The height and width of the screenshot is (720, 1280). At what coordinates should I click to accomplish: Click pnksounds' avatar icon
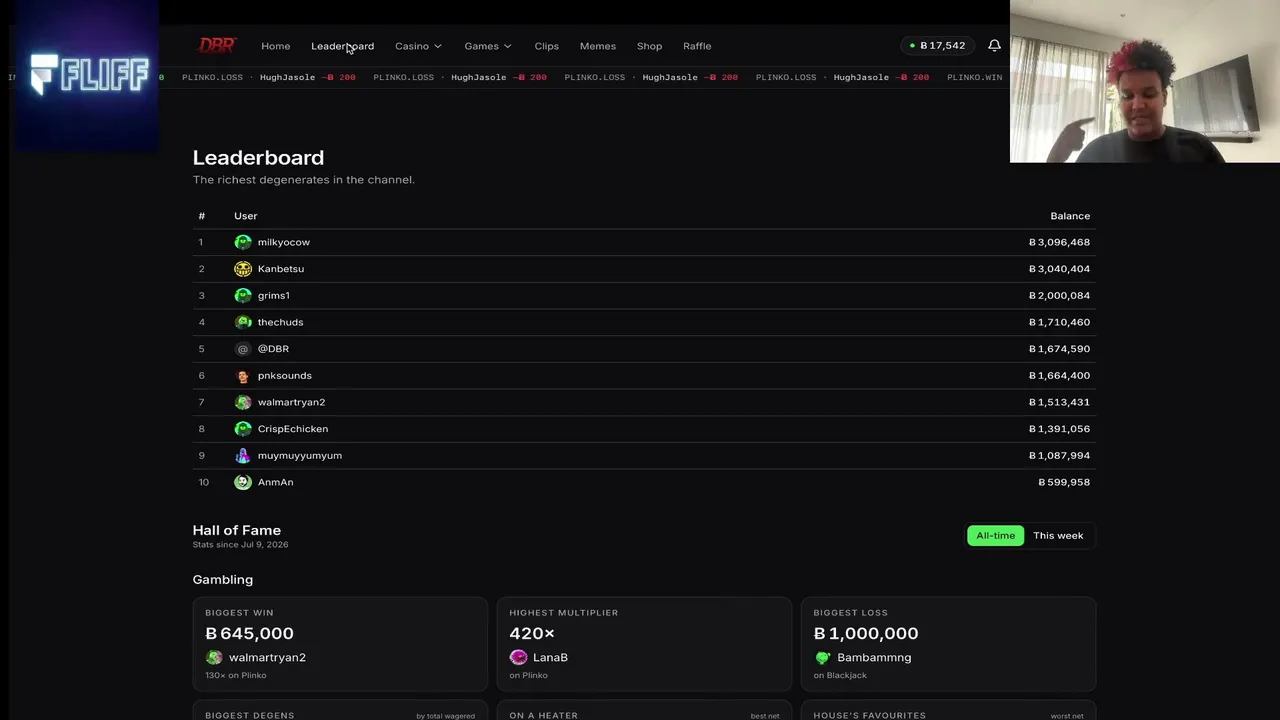pyautogui.click(x=243, y=375)
